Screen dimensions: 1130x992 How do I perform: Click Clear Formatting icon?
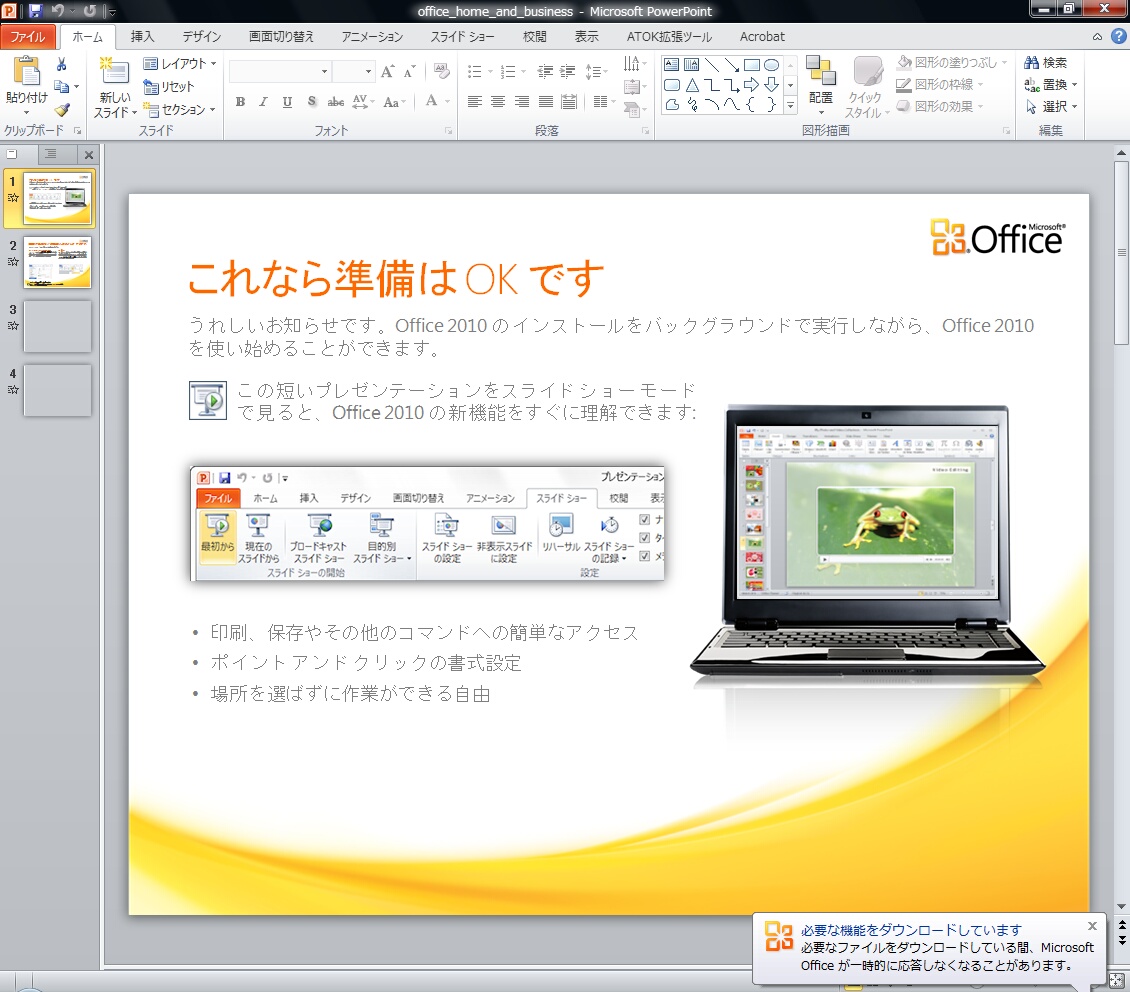(x=442, y=71)
